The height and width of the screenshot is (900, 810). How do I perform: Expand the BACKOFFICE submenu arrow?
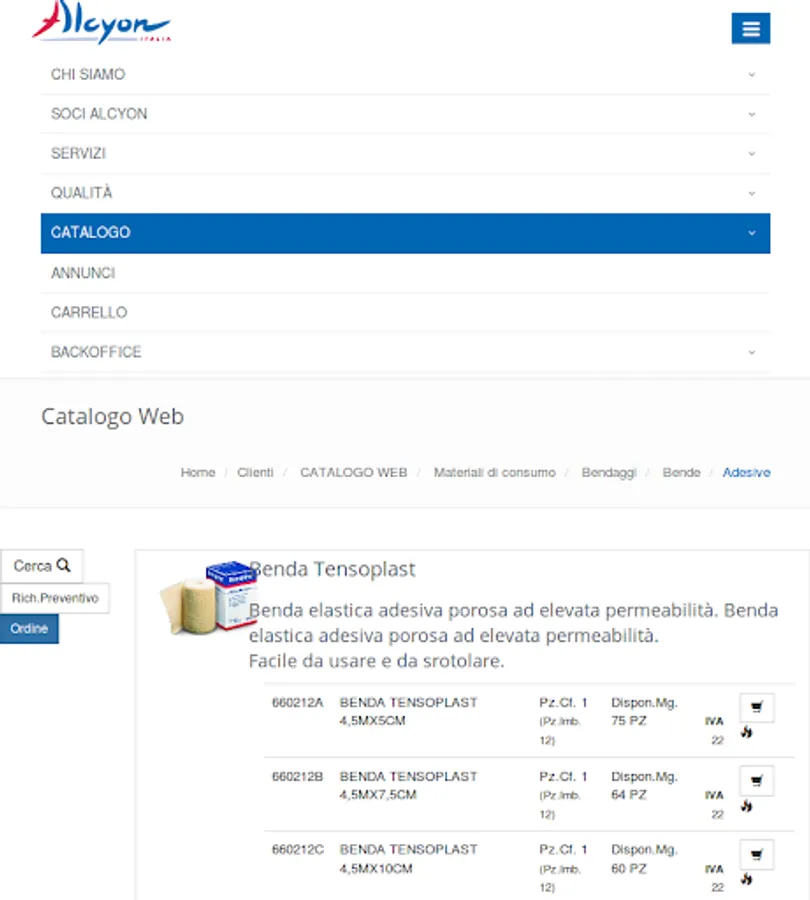(x=751, y=352)
